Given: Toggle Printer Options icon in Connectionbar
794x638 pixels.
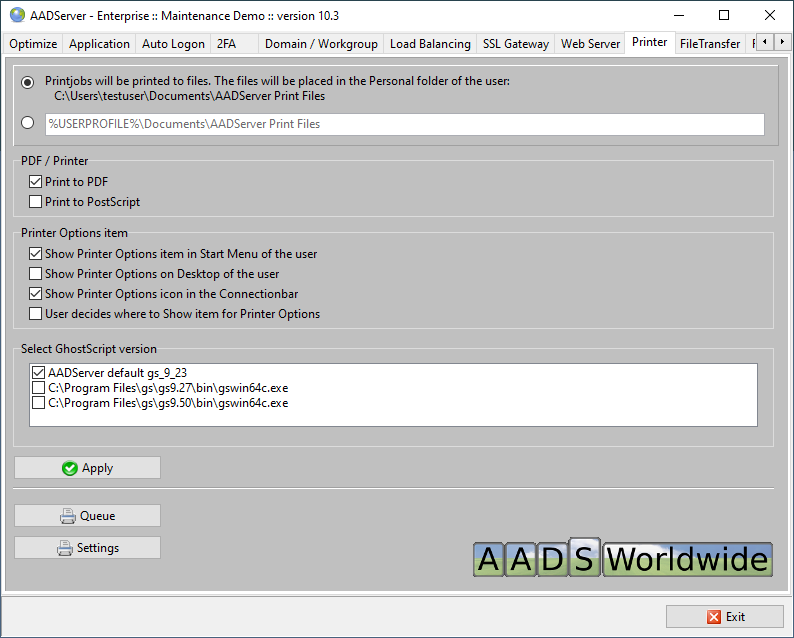Looking at the screenshot, I should pyautogui.click(x=37, y=294).
